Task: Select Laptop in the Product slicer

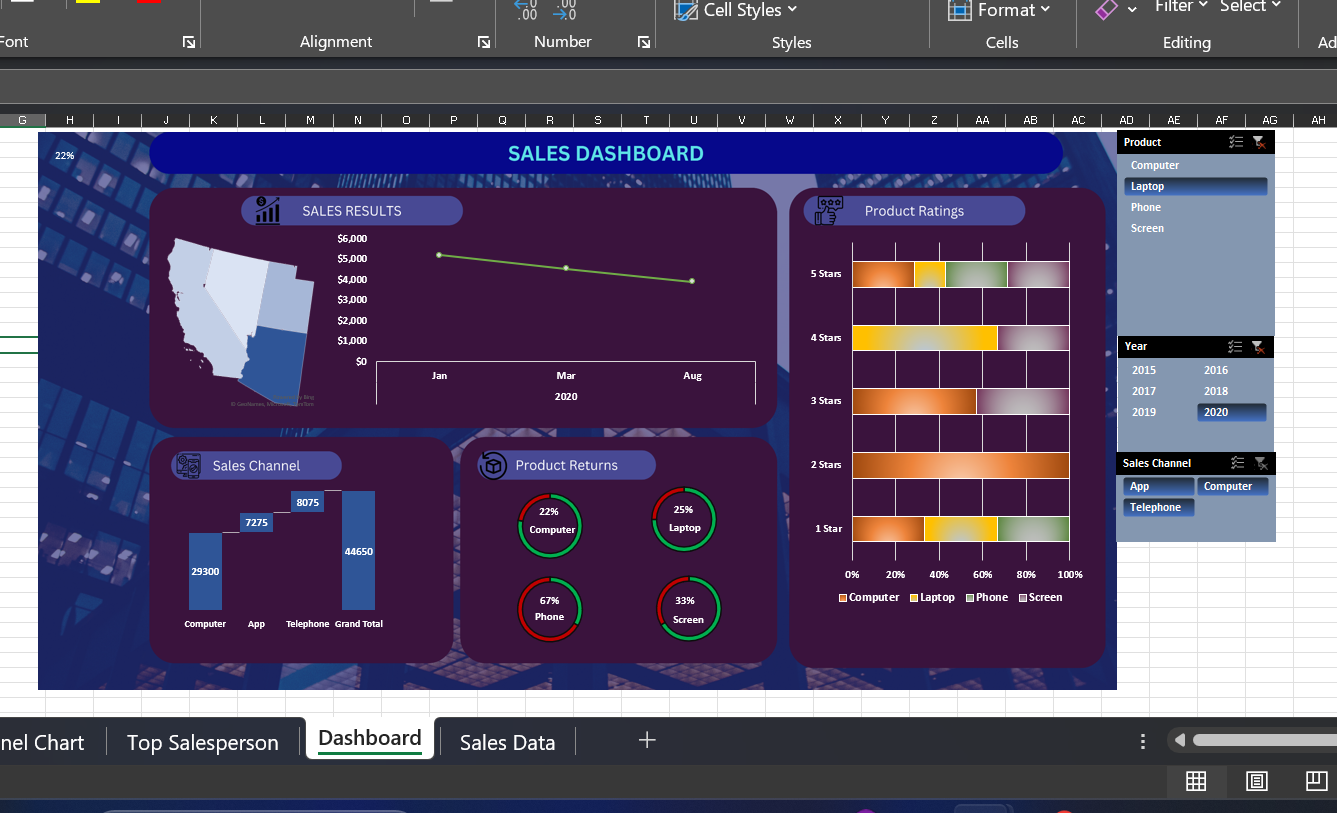Action: (x=1195, y=187)
